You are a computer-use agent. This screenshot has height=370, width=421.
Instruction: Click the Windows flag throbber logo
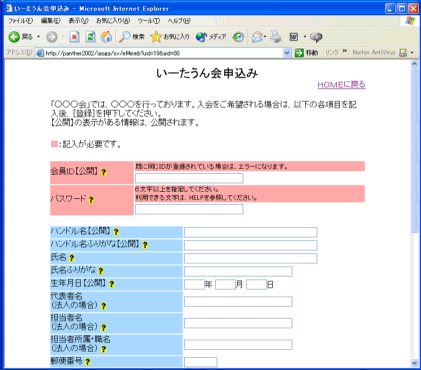410,21
